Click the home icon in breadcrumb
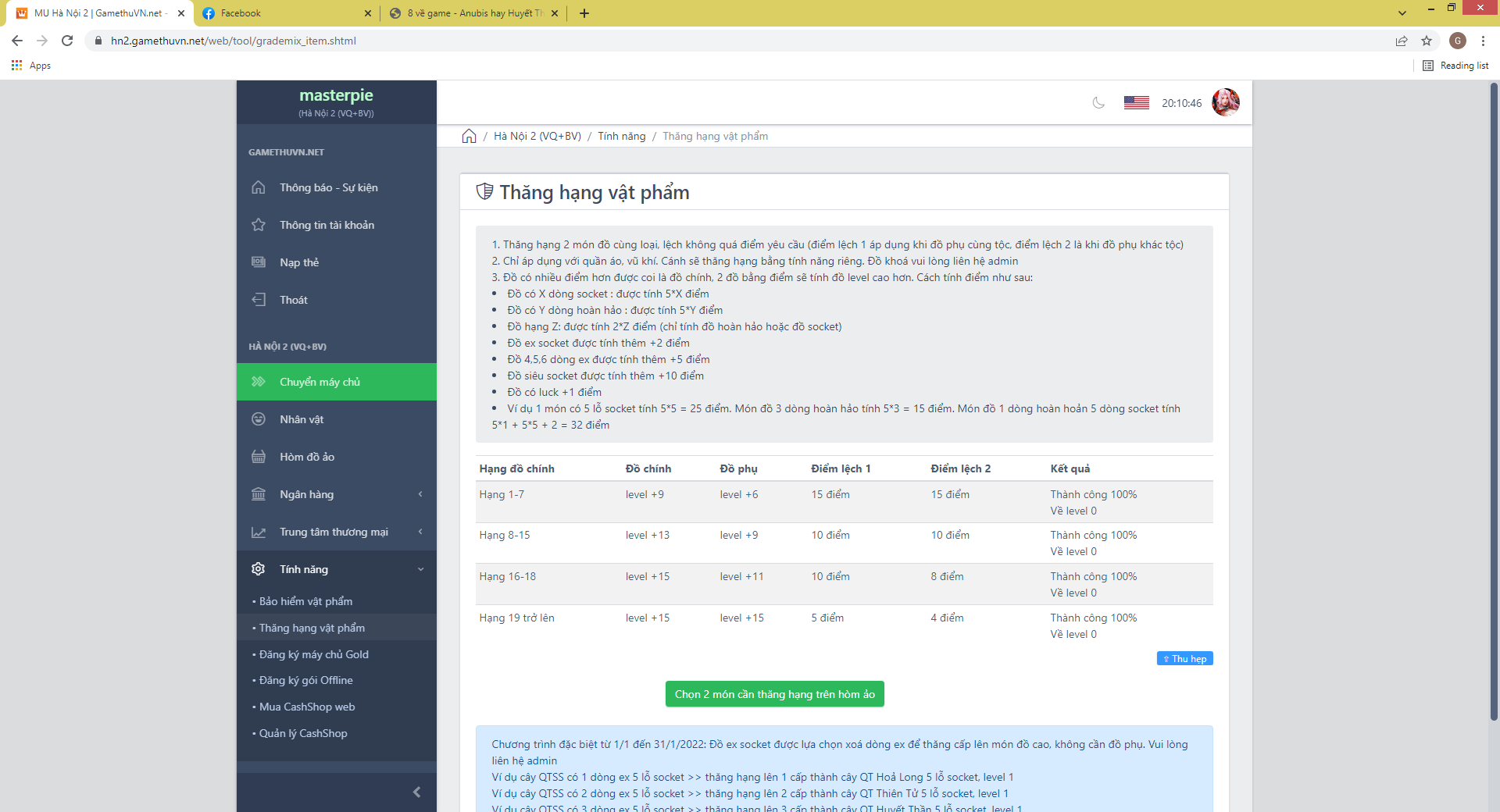This screenshot has width=1500, height=812. [x=469, y=137]
